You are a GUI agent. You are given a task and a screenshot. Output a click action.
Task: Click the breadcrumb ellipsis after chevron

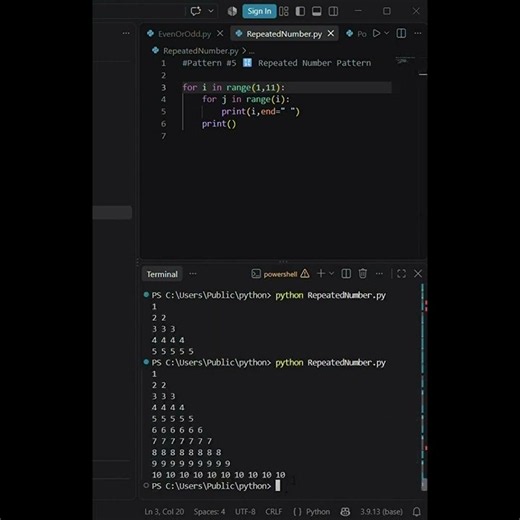point(252,52)
